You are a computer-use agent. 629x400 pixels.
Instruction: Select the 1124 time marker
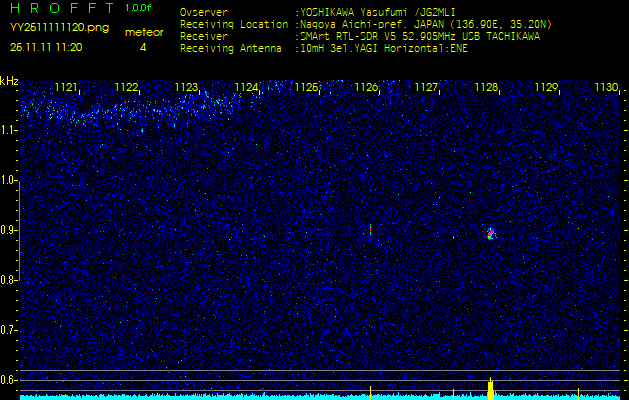[246, 88]
